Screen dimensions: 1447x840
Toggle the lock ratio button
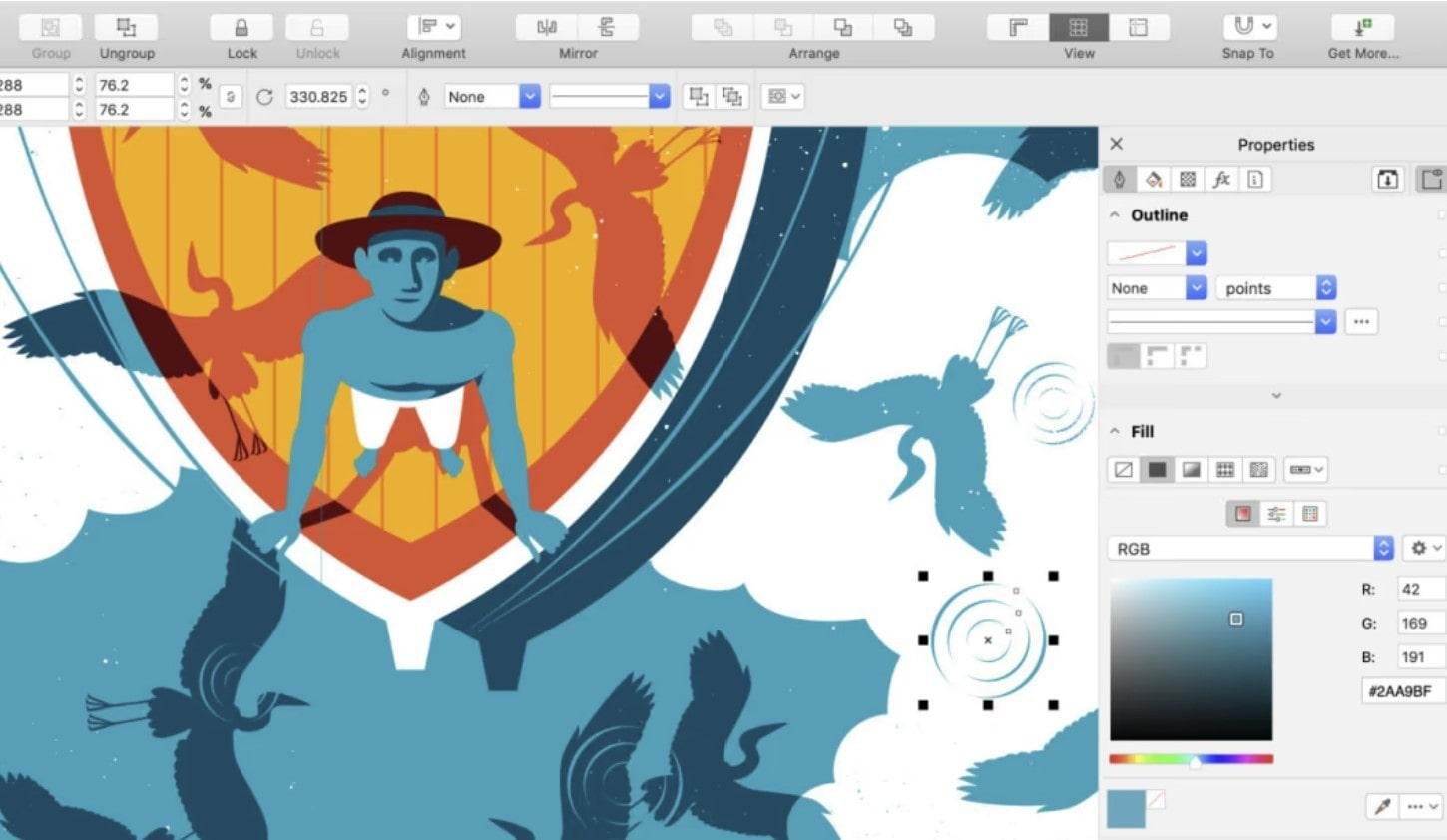coord(231,97)
